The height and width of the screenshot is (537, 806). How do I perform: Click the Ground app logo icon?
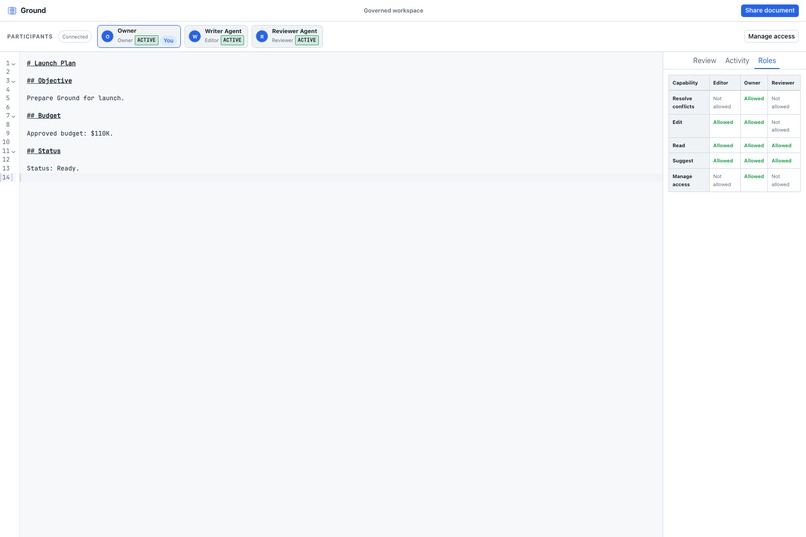(x=12, y=10)
